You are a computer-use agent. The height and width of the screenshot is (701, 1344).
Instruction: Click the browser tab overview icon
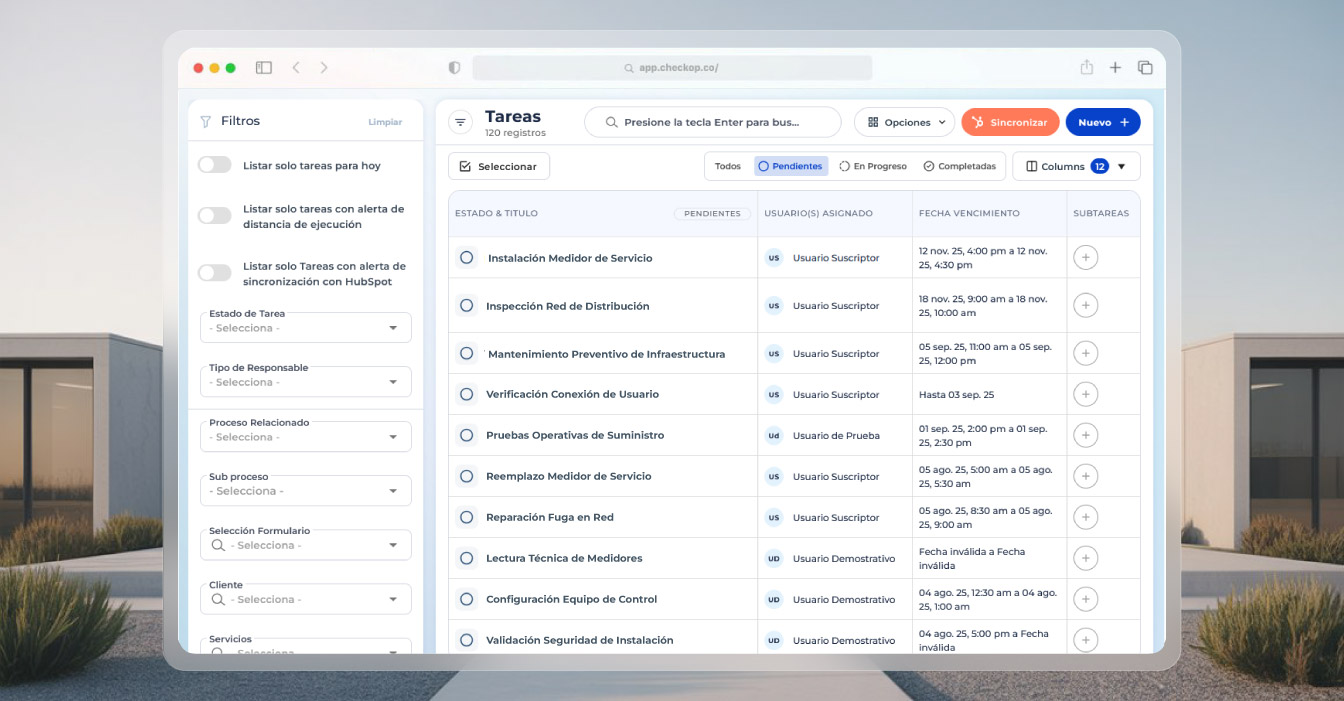1145,68
